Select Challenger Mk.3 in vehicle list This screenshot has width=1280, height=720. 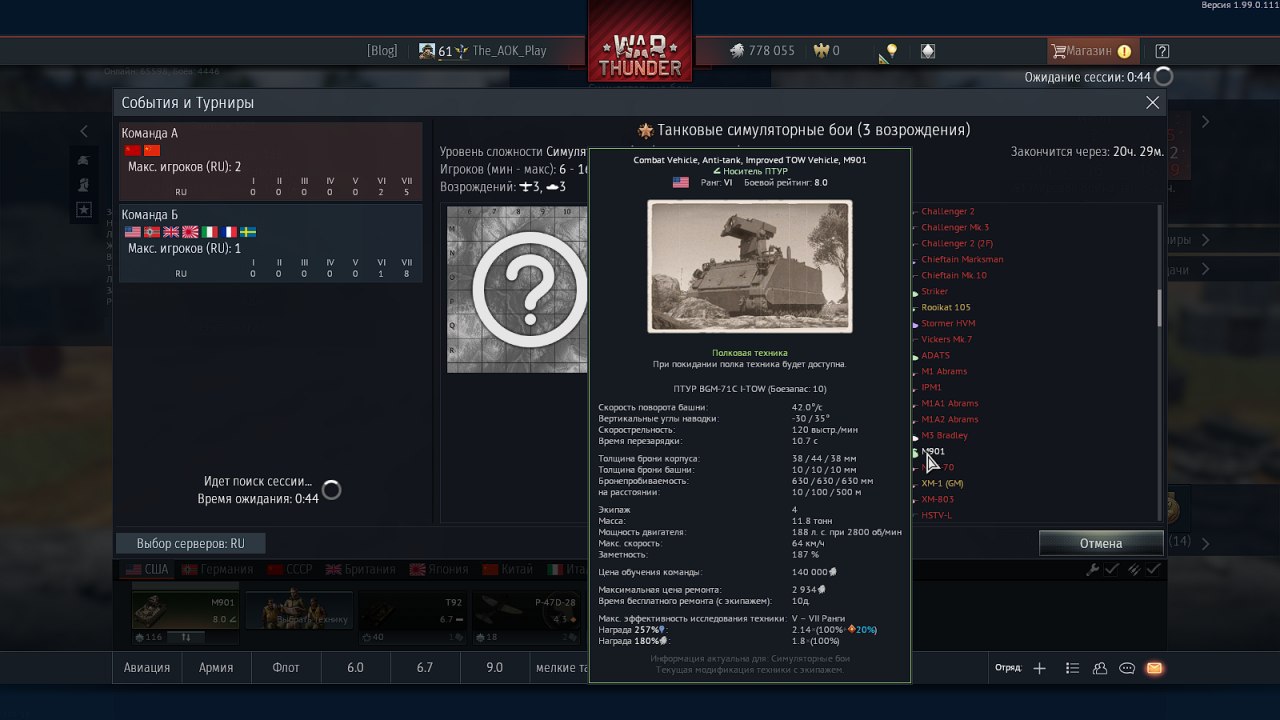954,227
